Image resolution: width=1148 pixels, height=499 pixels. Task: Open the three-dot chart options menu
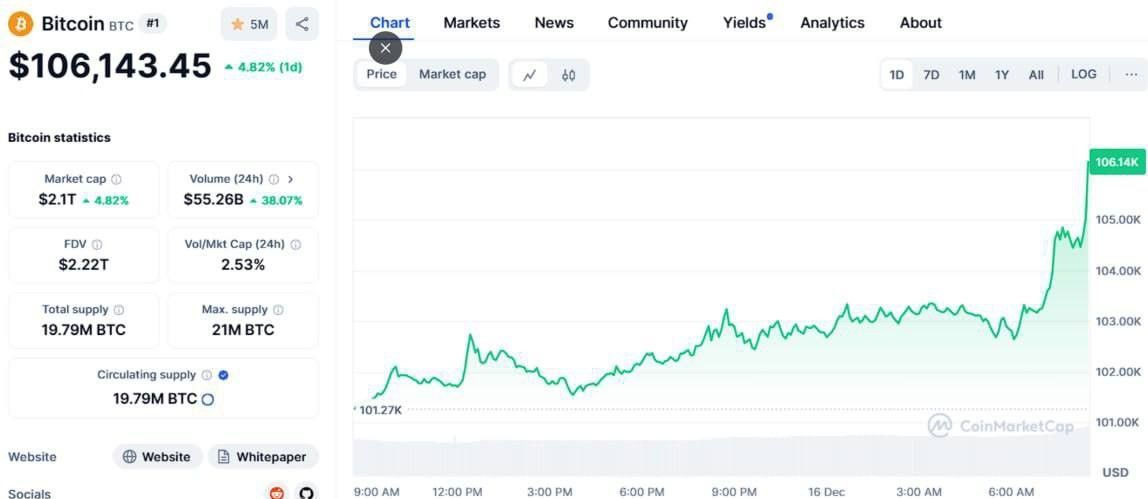(1131, 75)
